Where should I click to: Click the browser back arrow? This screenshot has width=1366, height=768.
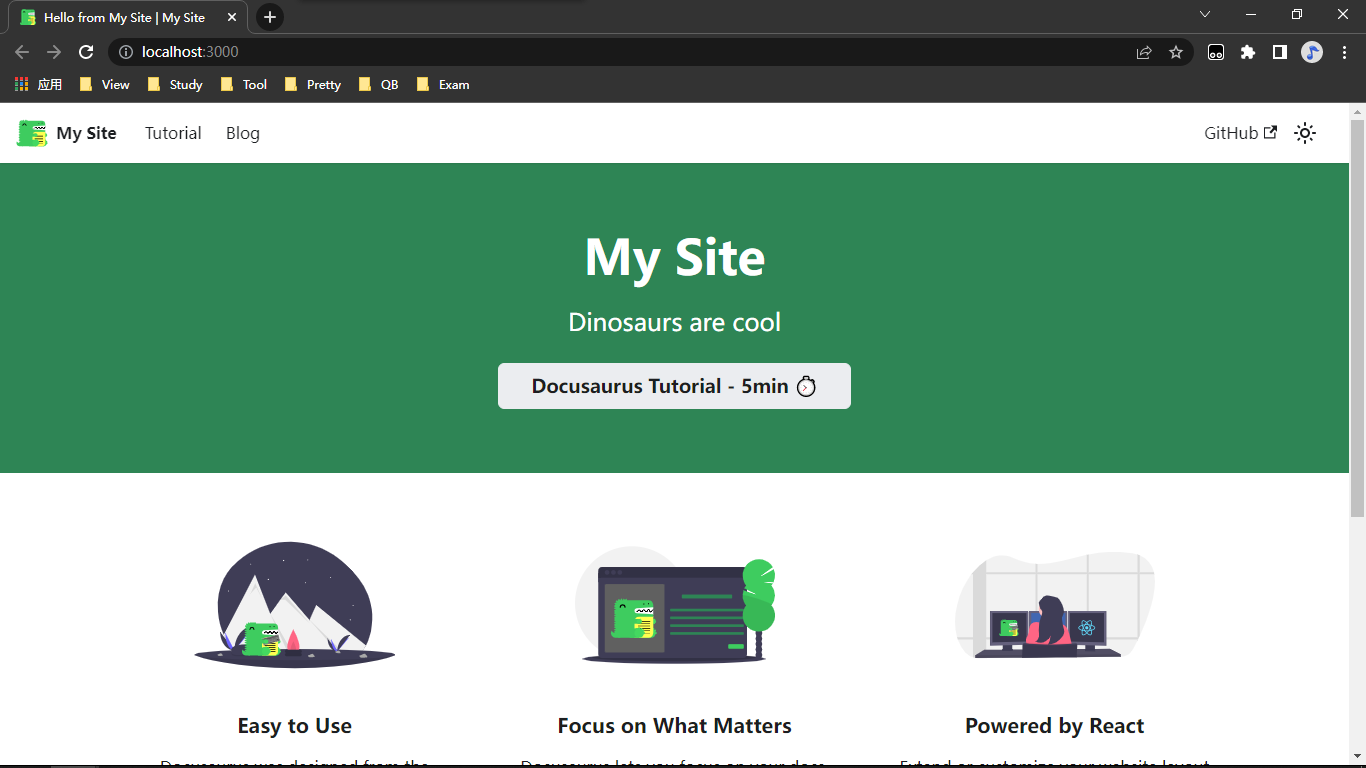point(22,52)
